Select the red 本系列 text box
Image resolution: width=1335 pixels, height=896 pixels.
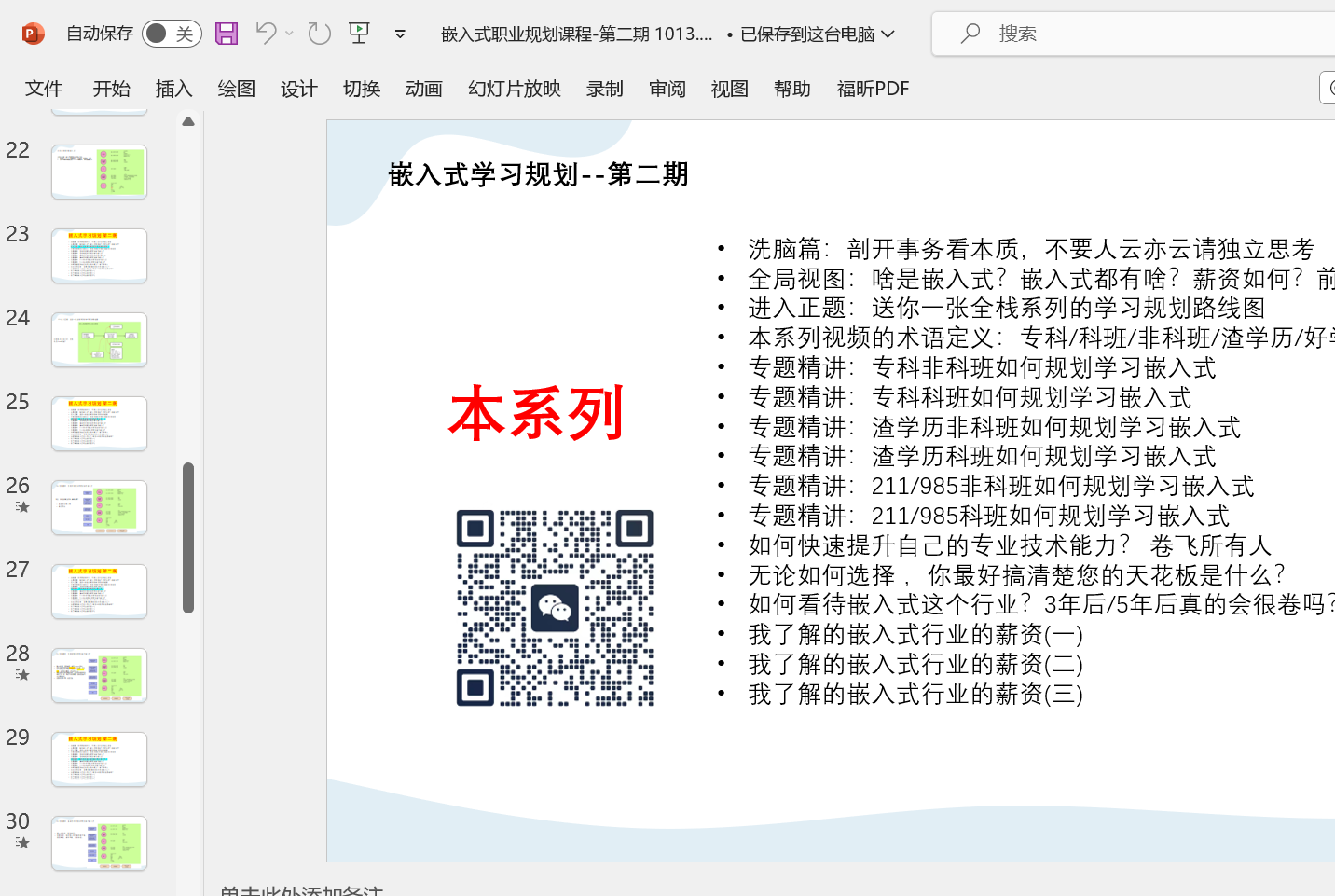pos(536,413)
